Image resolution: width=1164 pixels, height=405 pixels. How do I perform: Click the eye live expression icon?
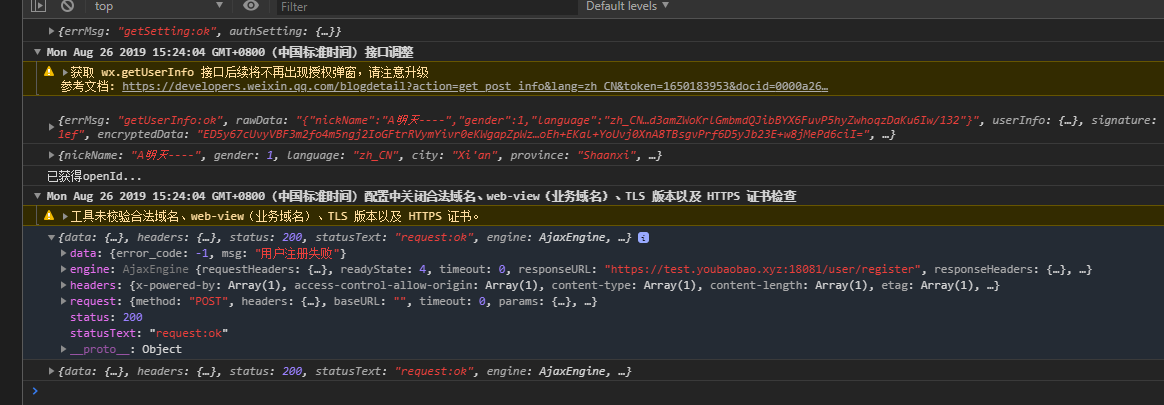[x=251, y=6]
